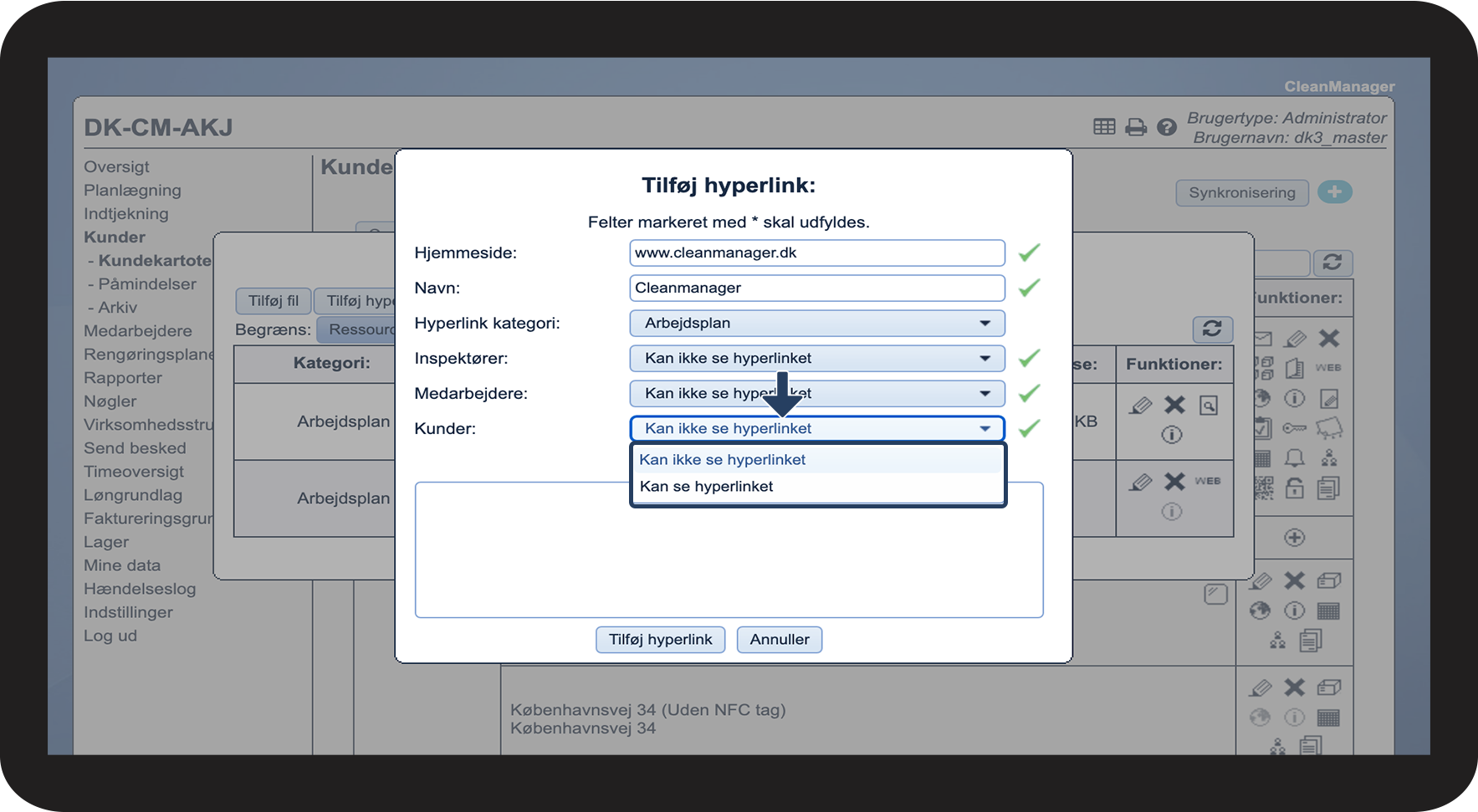Open Rapporter in the sidebar
The image size is (1478, 812).
(123, 377)
